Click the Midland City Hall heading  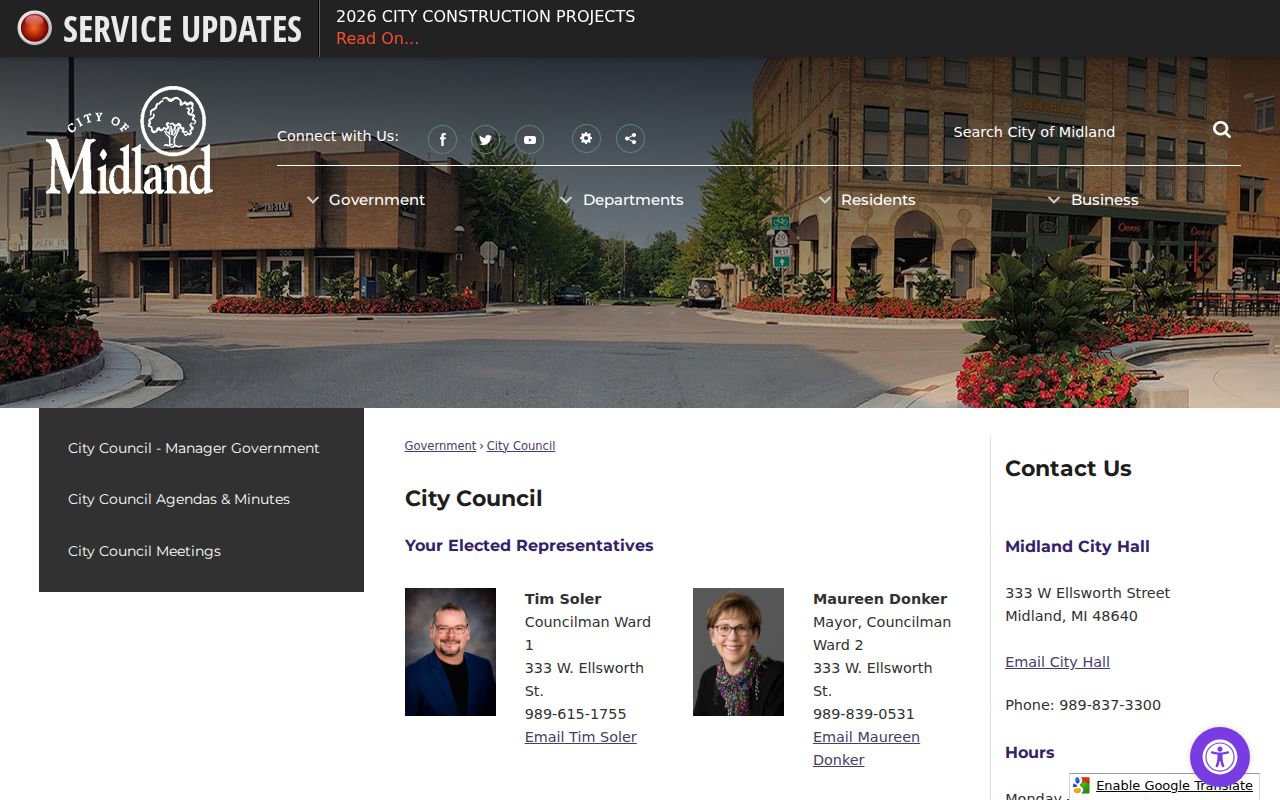pos(1077,546)
